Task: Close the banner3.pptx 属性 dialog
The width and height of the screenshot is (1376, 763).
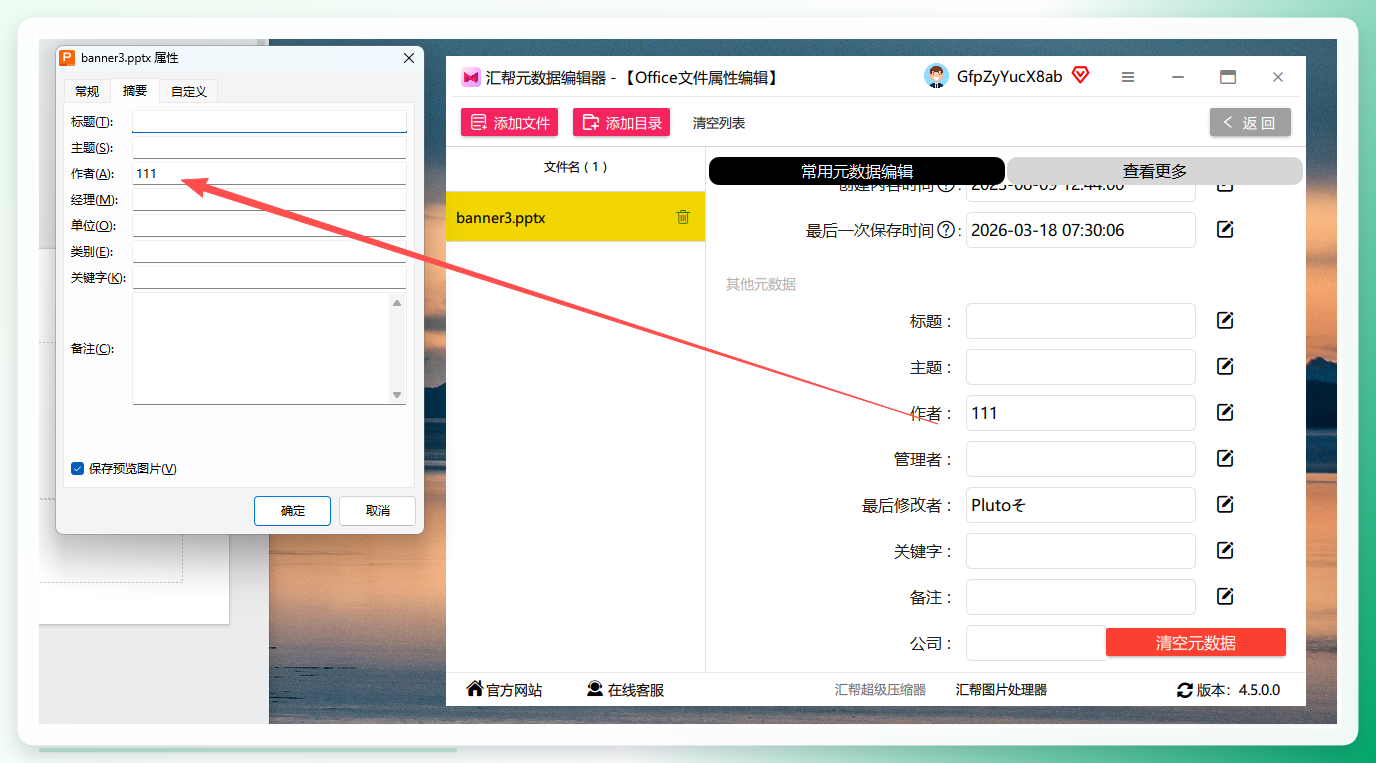Action: [409, 58]
